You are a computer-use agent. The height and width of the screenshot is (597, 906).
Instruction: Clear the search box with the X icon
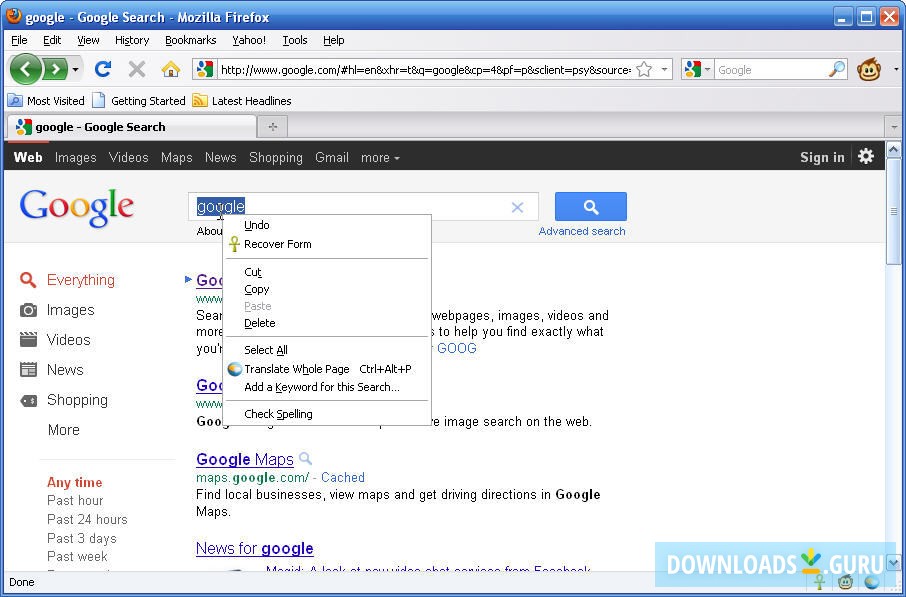[517, 207]
